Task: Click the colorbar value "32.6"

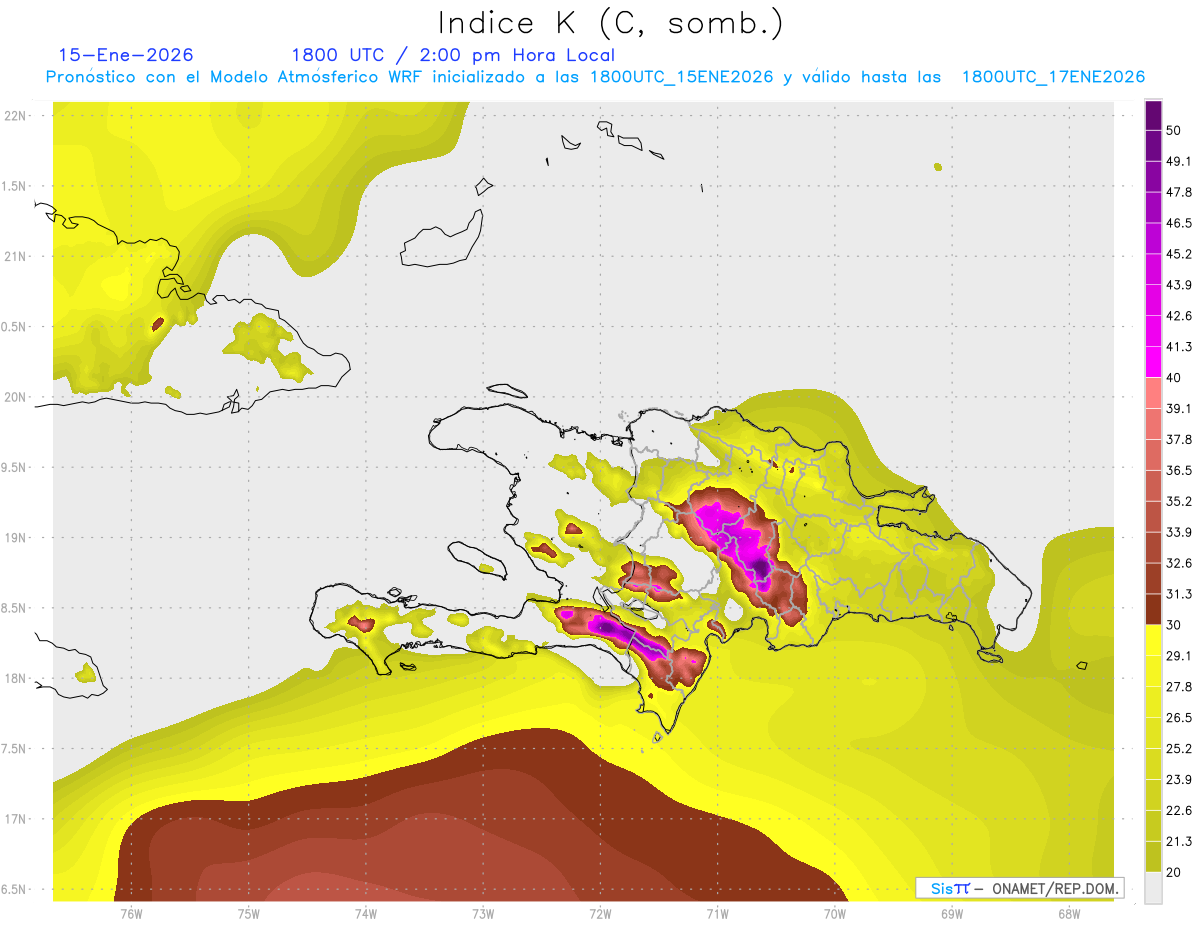Action: (1178, 563)
